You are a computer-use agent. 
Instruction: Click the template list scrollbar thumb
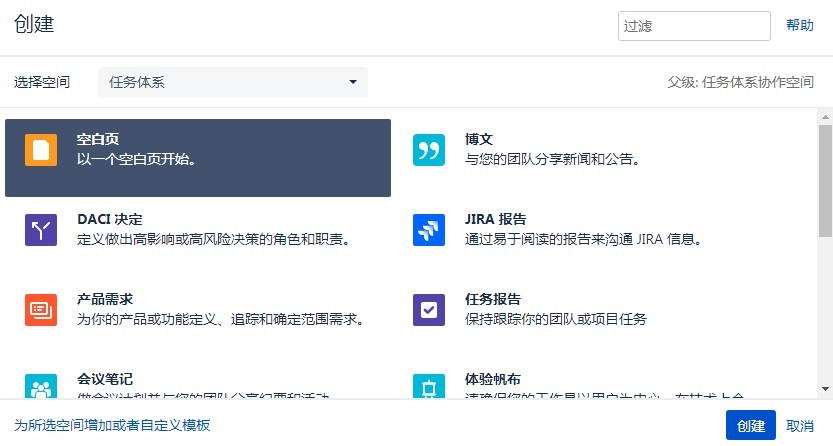tap(825, 181)
